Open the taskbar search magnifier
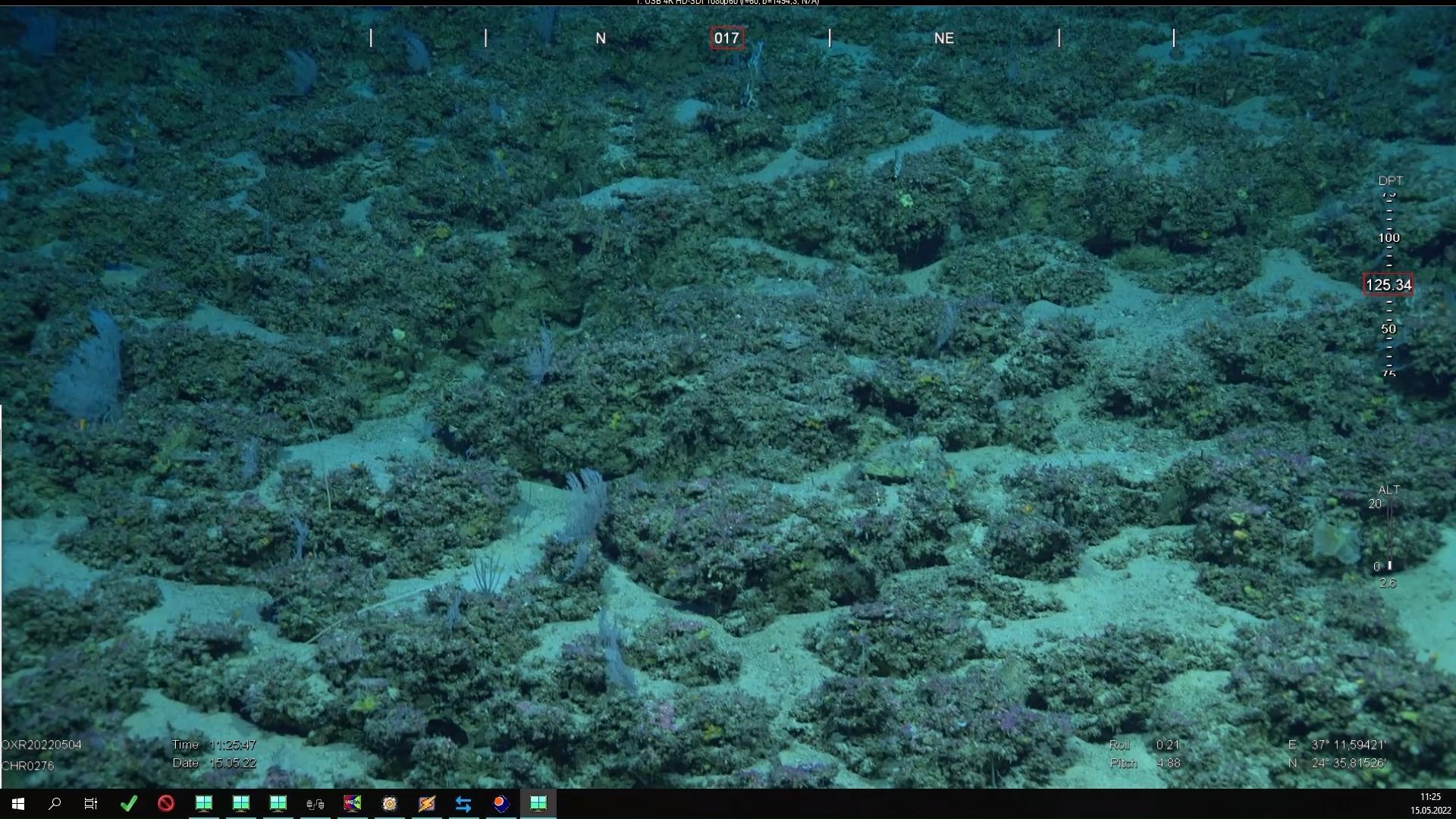 click(55, 804)
